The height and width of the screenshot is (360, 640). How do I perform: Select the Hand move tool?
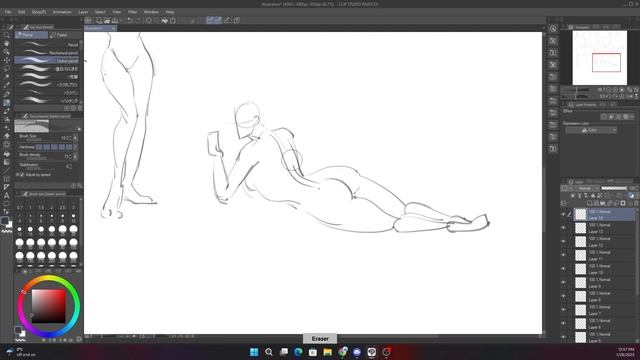coord(7,43)
